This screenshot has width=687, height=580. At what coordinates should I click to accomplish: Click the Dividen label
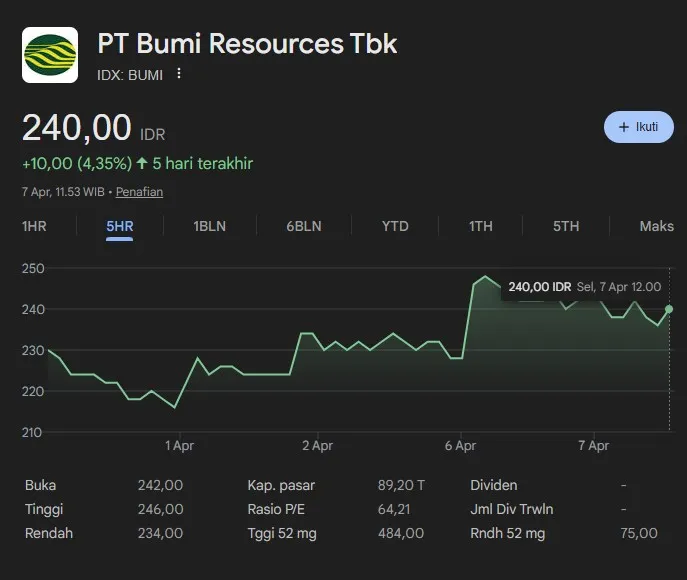pyautogui.click(x=493, y=485)
